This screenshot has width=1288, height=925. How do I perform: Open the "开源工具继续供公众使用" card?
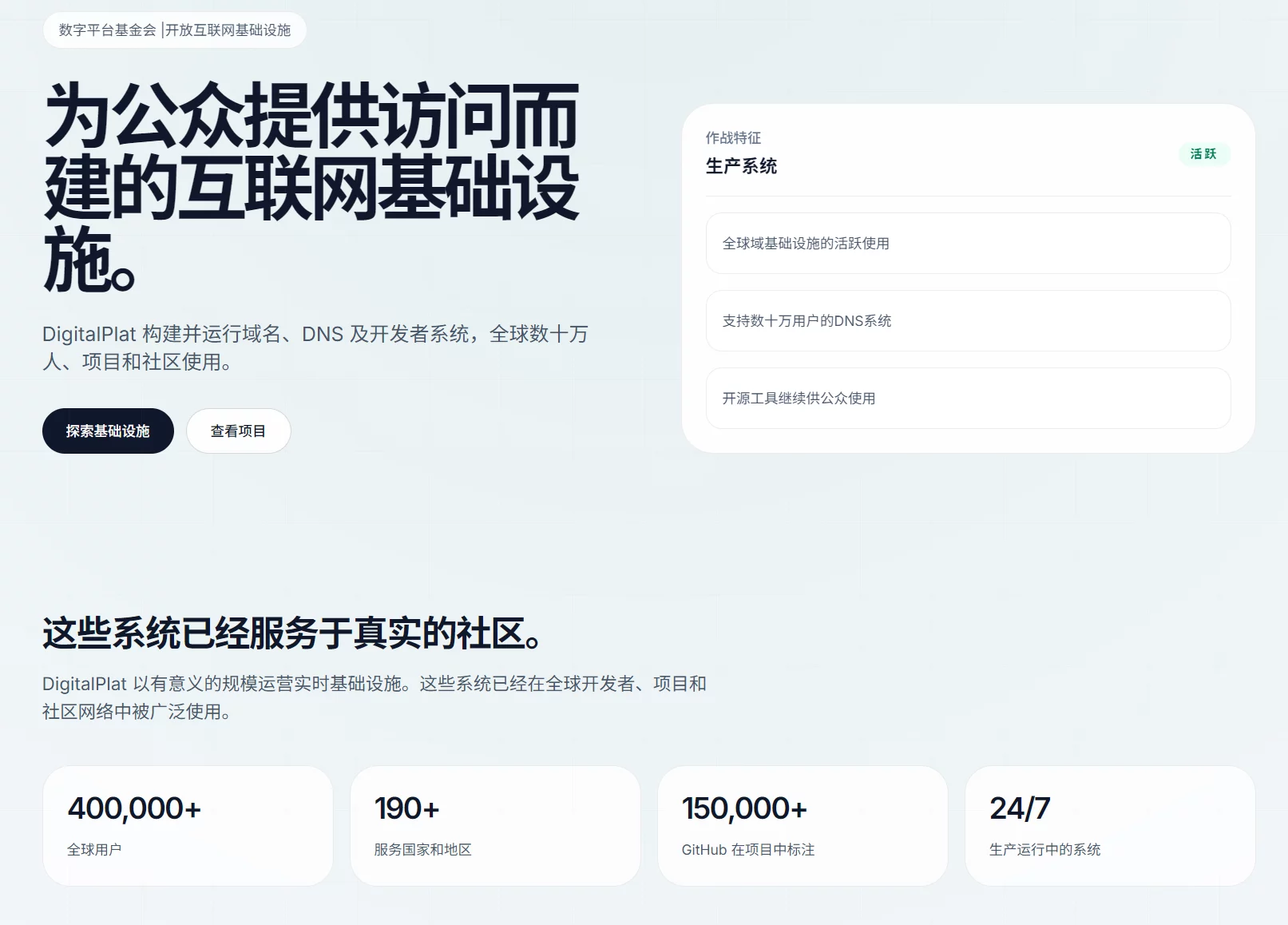pyautogui.click(x=967, y=398)
